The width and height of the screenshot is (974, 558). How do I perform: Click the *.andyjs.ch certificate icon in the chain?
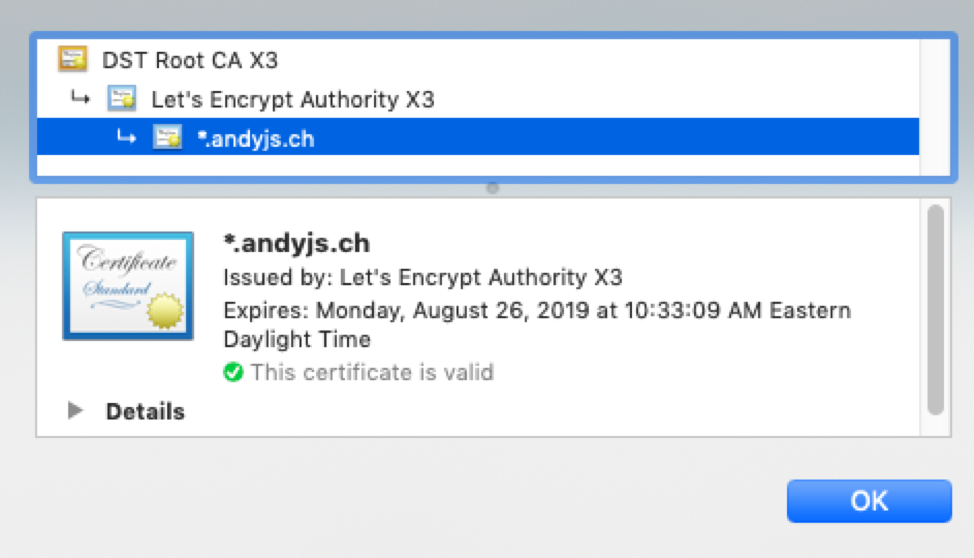[167, 137]
